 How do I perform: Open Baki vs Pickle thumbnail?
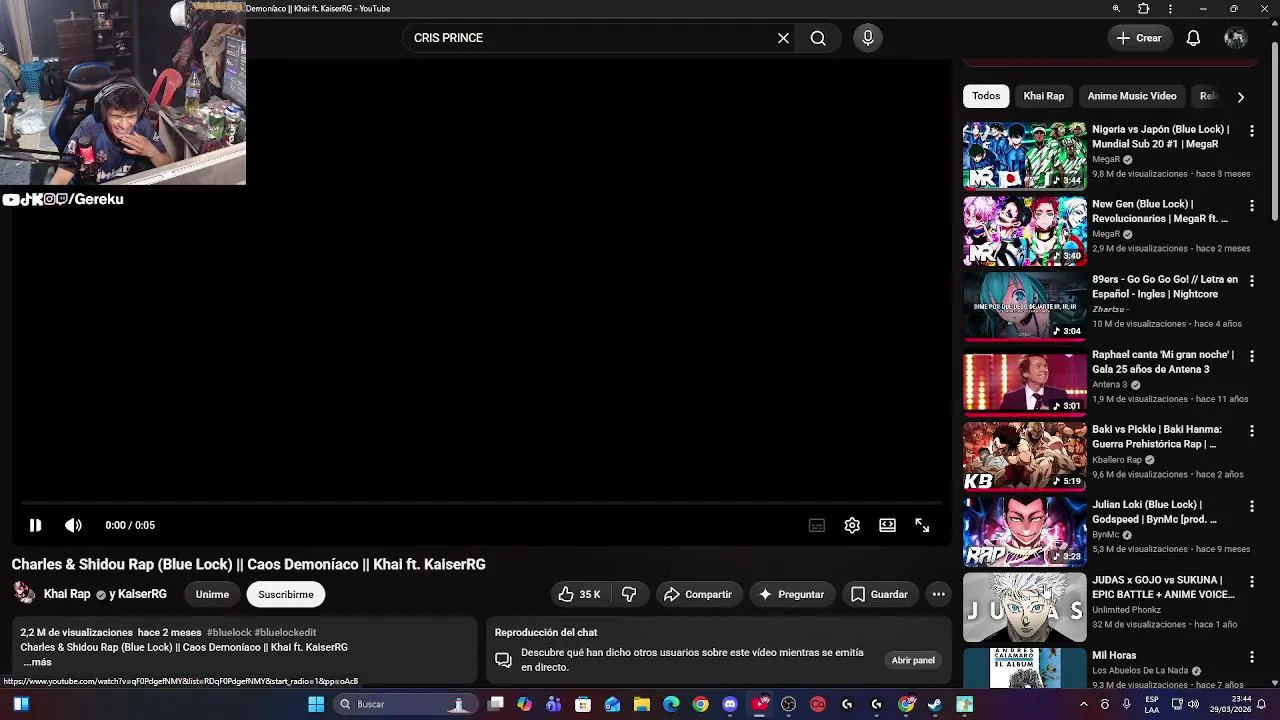pyautogui.click(x=1024, y=456)
